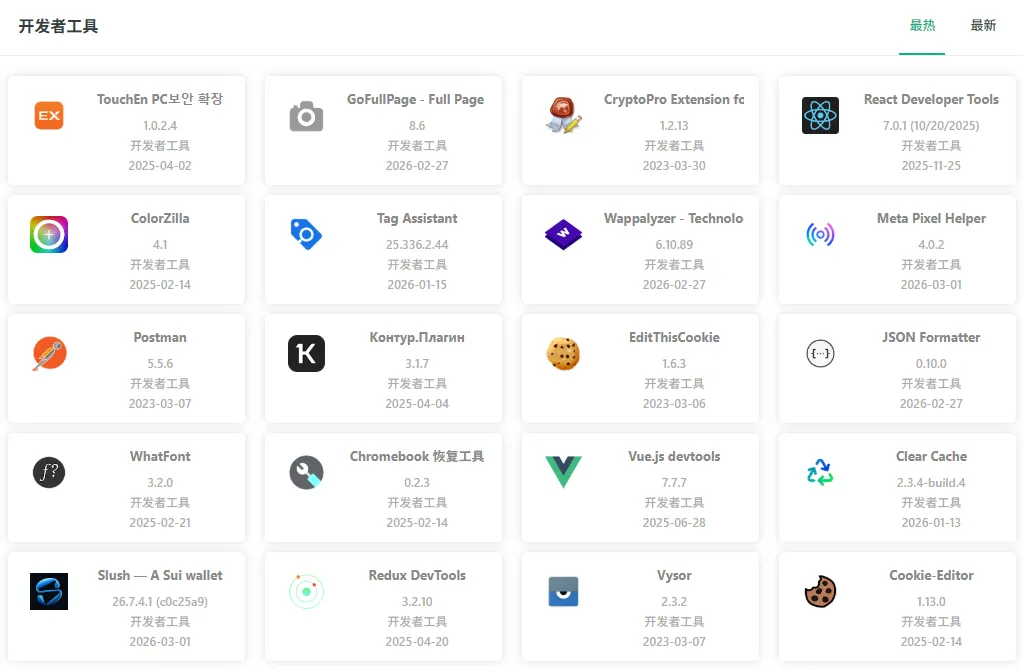Click the React Developer Tools atom icon
Image resolution: width=1023 pixels, height=670 pixels.
(820, 115)
